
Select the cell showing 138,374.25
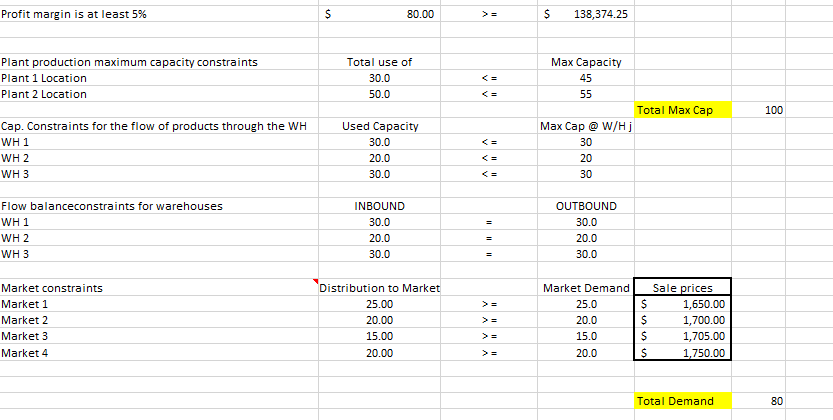point(586,14)
